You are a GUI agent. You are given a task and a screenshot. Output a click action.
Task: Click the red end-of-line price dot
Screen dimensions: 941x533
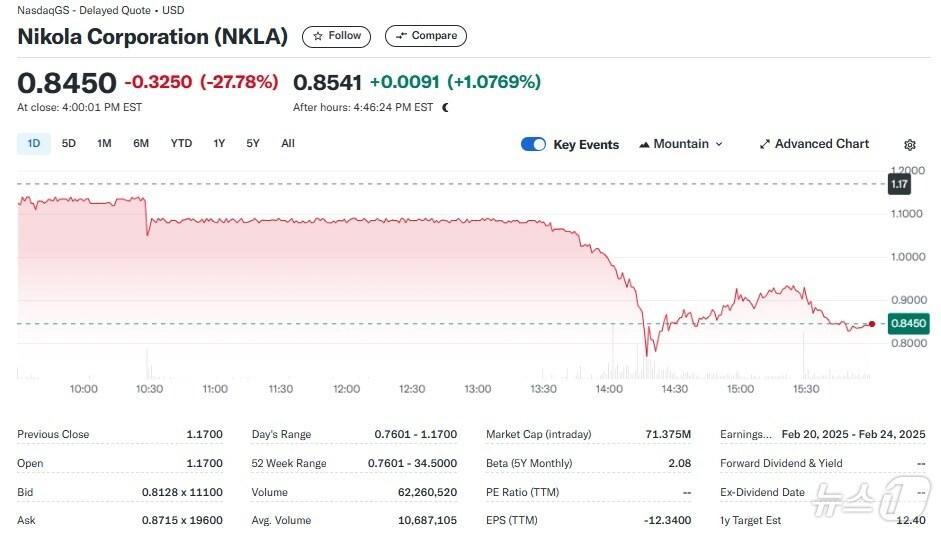872,324
